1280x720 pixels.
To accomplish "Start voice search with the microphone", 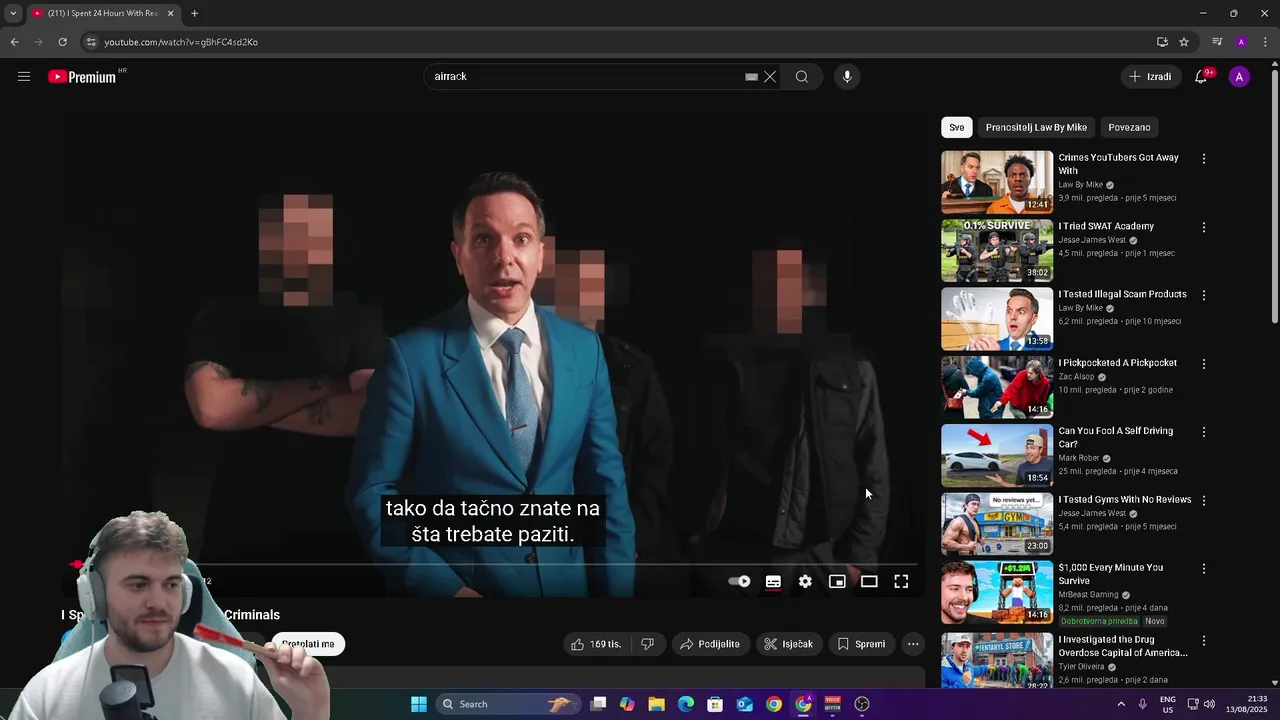I will coord(847,77).
